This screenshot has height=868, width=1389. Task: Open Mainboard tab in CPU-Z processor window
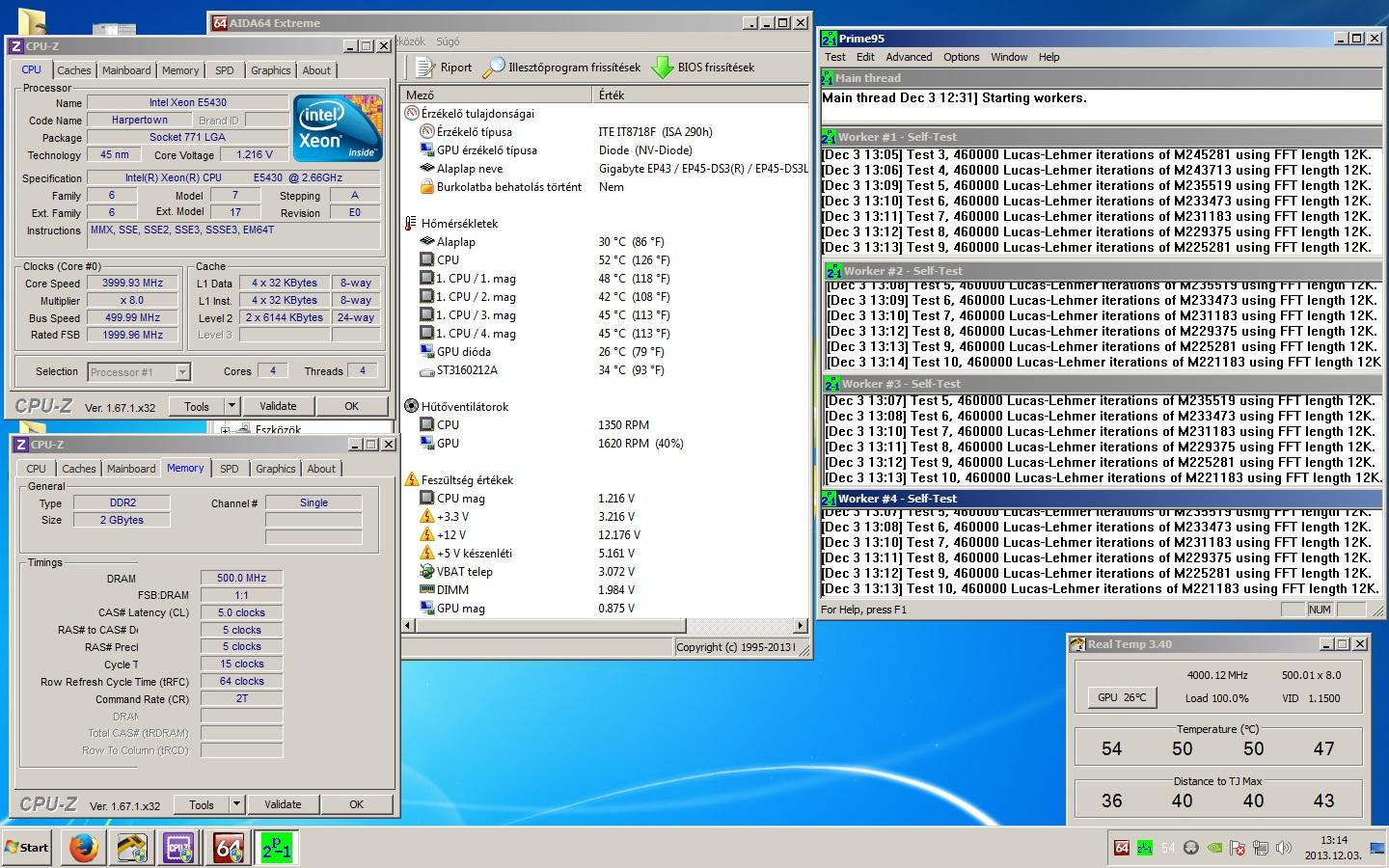coord(126,70)
